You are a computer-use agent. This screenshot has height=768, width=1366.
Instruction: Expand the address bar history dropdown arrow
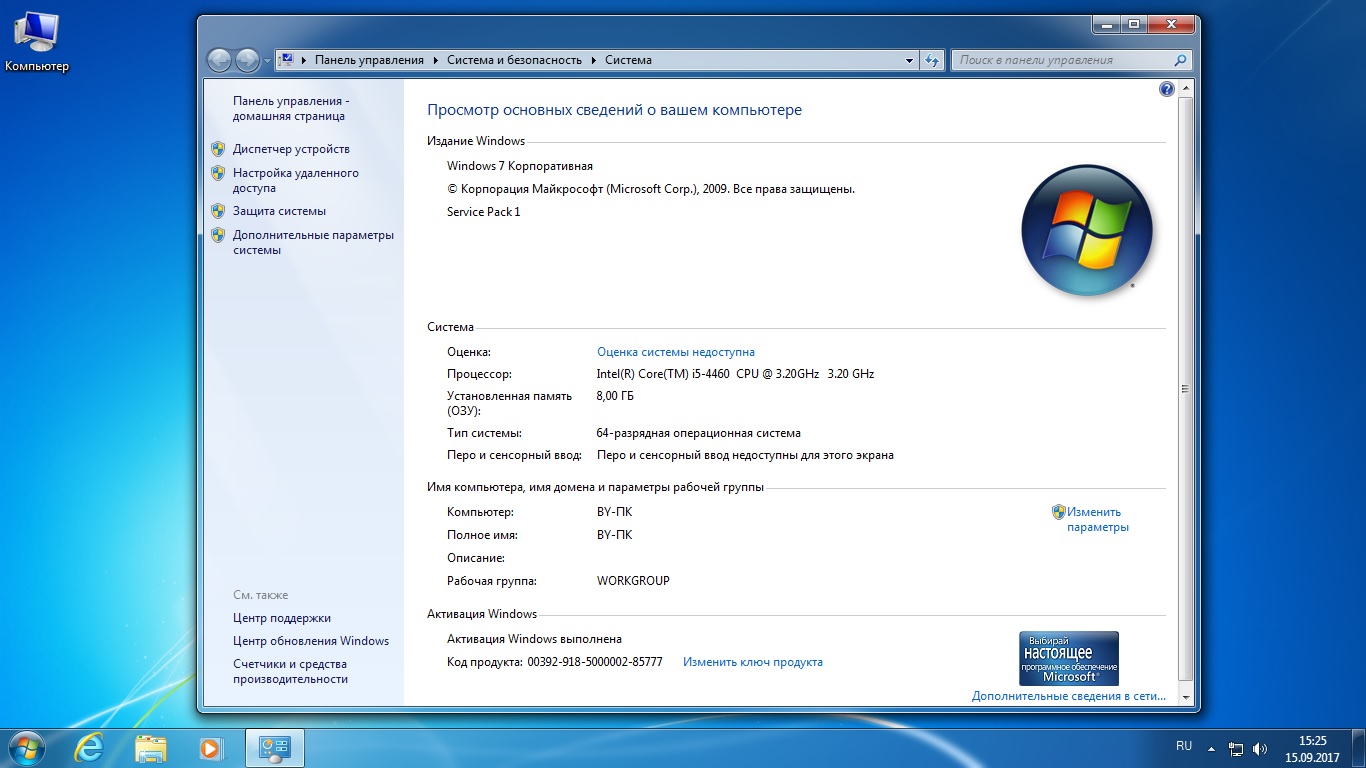point(908,60)
